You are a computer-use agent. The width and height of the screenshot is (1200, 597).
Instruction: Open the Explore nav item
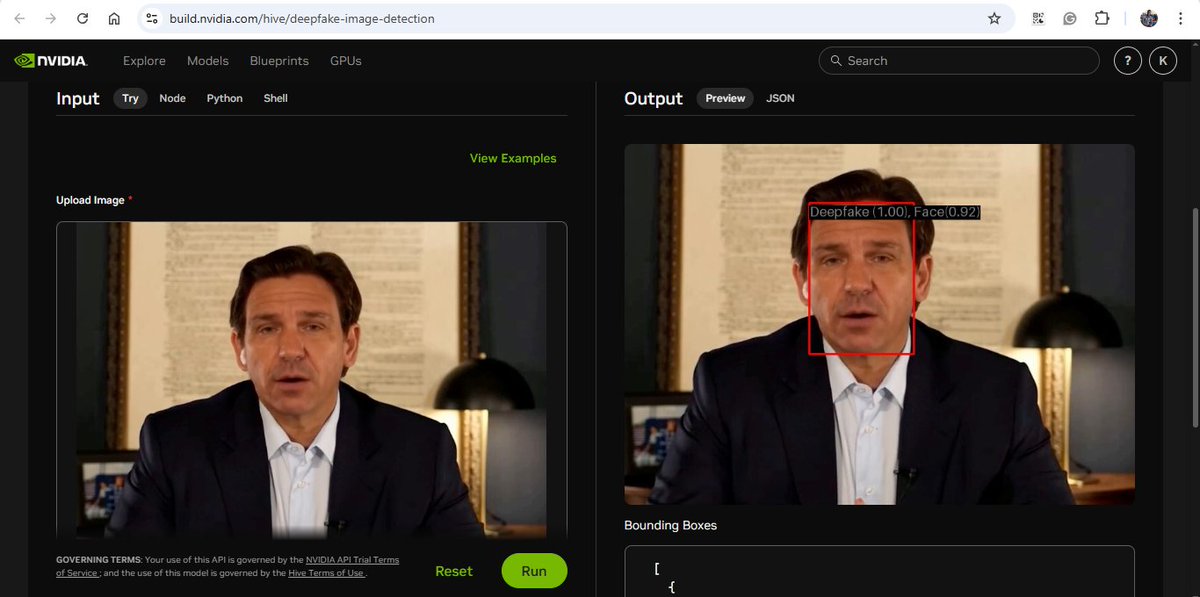pyautogui.click(x=144, y=61)
